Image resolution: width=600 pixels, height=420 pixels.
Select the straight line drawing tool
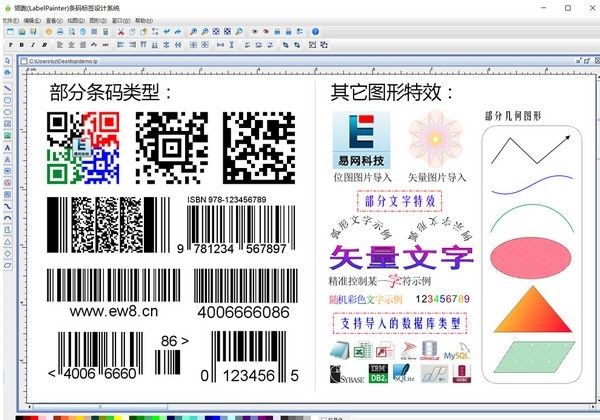pos(7,88)
